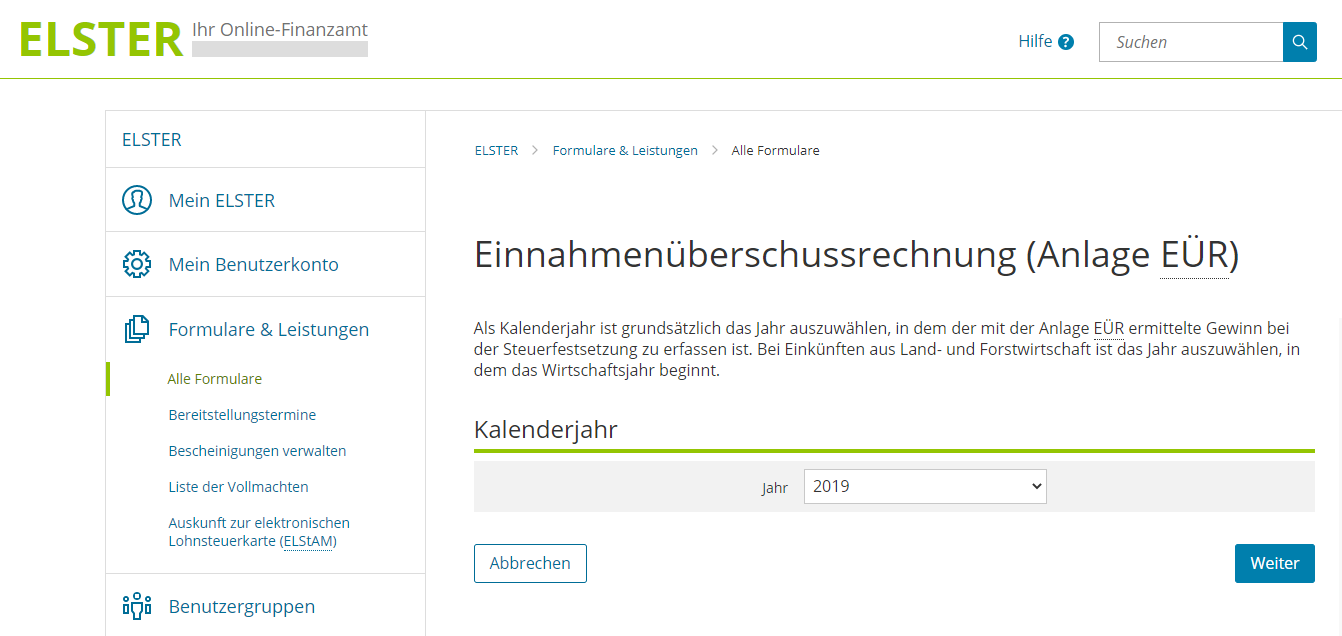The image size is (1342, 636).
Task: Navigate to Formulare & Leistungen breadcrumb
Action: [625, 150]
